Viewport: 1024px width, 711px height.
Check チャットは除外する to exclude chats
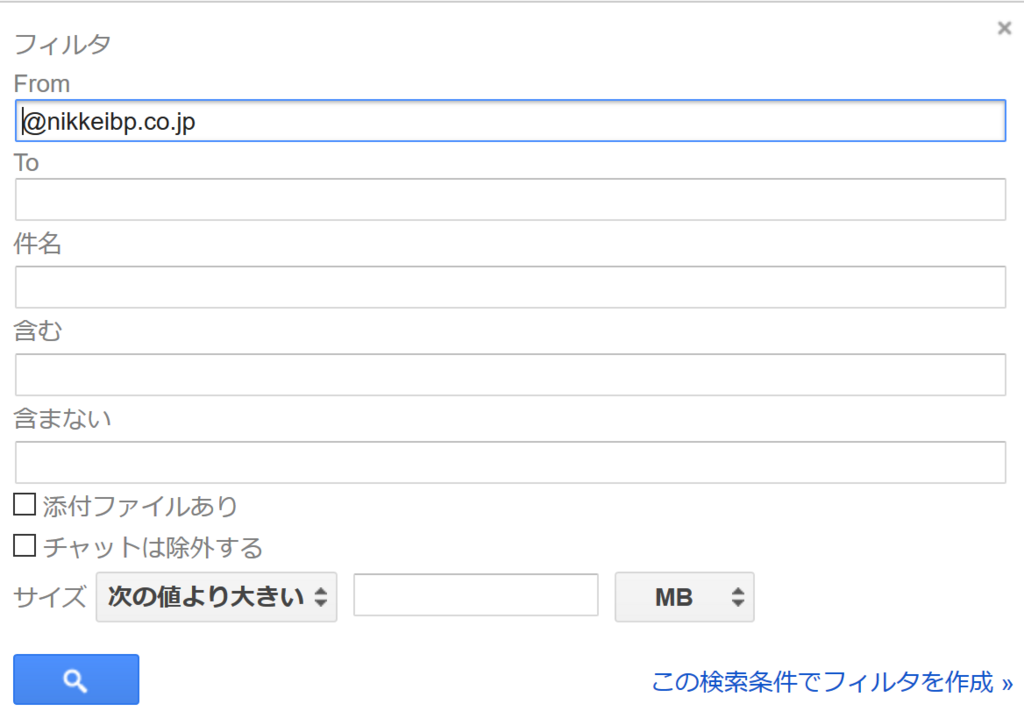click(24, 544)
